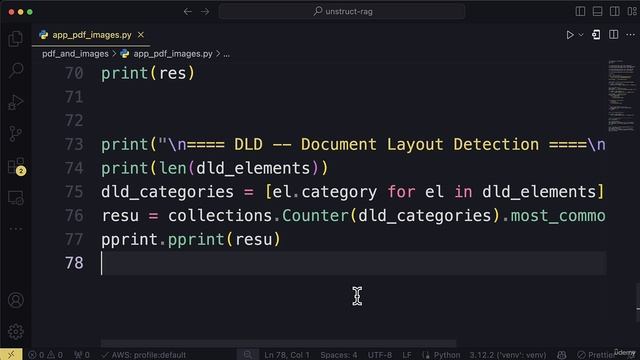The height and width of the screenshot is (360, 640).
Task: Click 'Document Layout Detection' string text
Action: tap(420, 144)
